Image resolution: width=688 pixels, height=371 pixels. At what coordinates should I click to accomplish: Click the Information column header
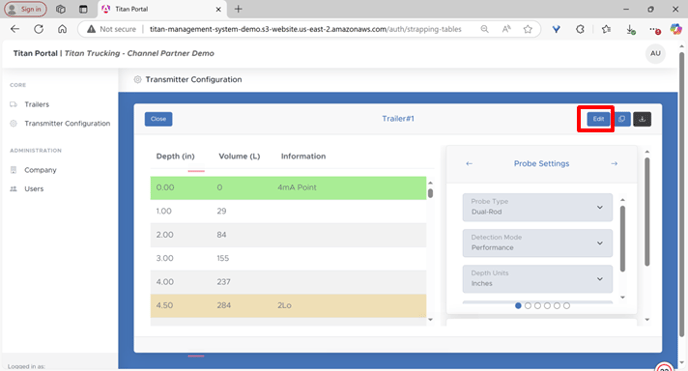303,157
